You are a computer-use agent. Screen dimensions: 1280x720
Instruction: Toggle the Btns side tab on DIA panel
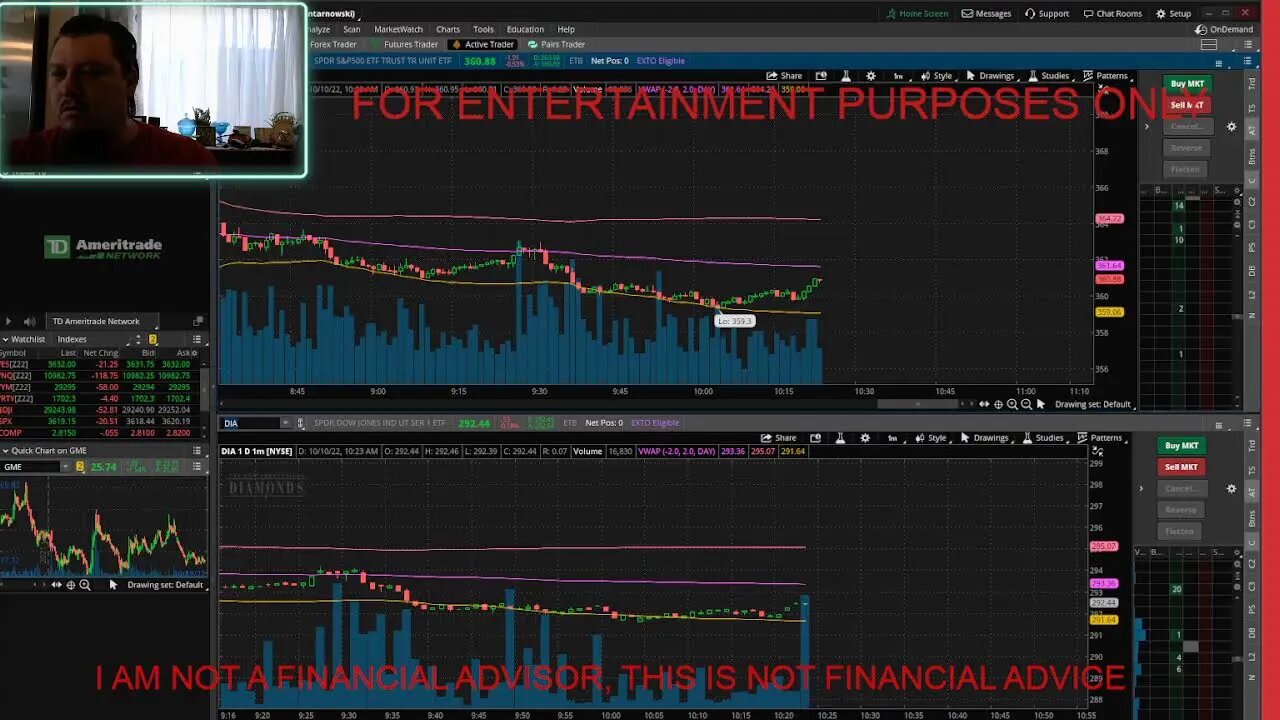pyautogui.click(x=1251, y=520)
